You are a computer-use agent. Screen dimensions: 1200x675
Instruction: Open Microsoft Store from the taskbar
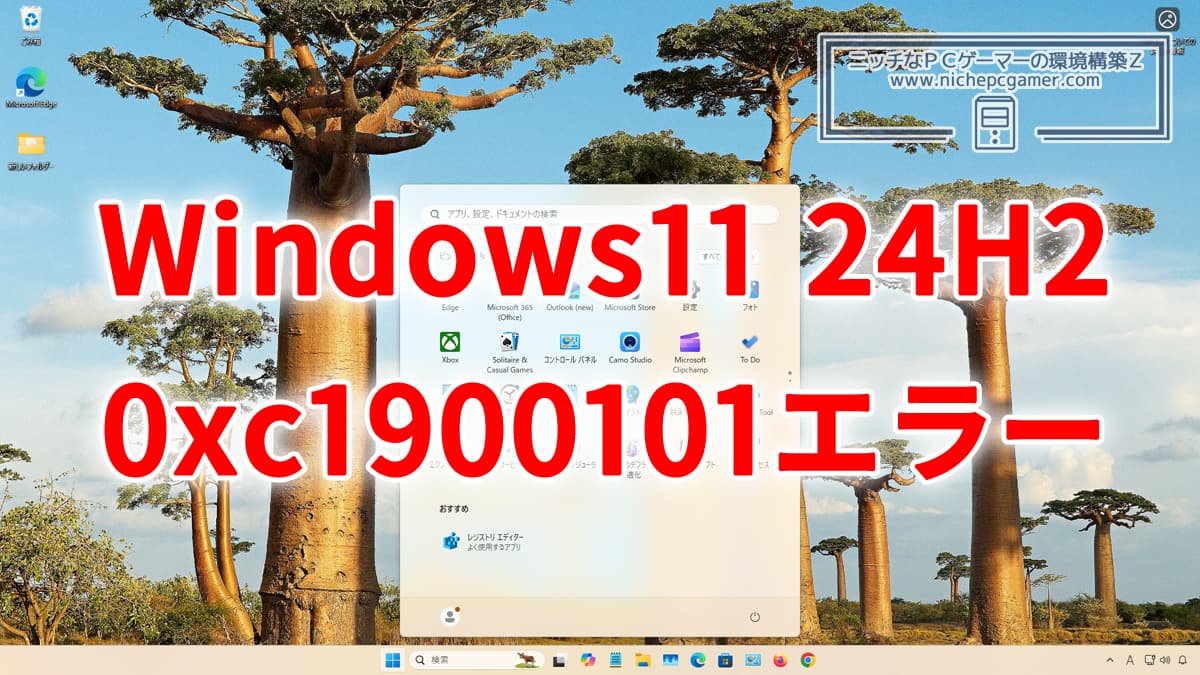(x=725, y=660)
